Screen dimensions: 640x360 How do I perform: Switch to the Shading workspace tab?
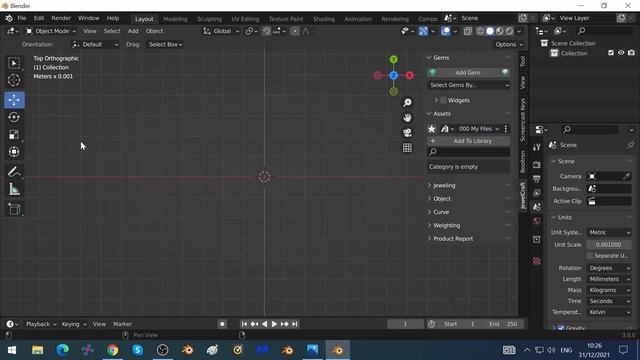coord(324,19)
